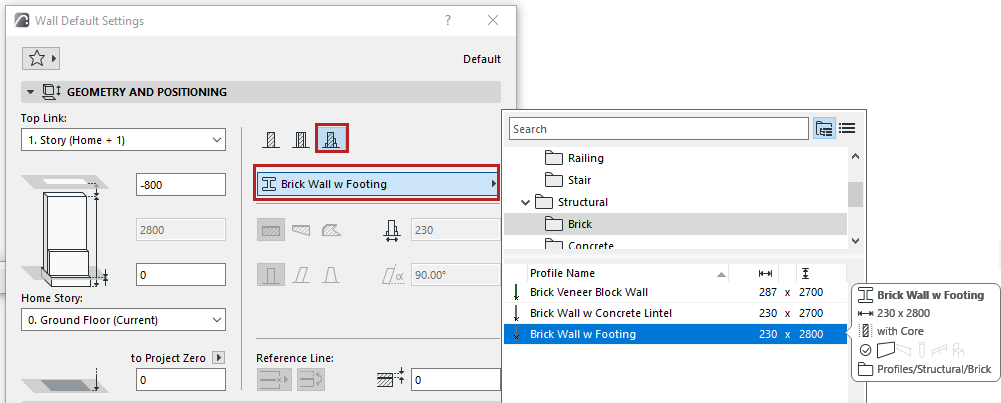Click the profile Search field
This screenshot has height=403, width=1001.
[x=658, y=129]
